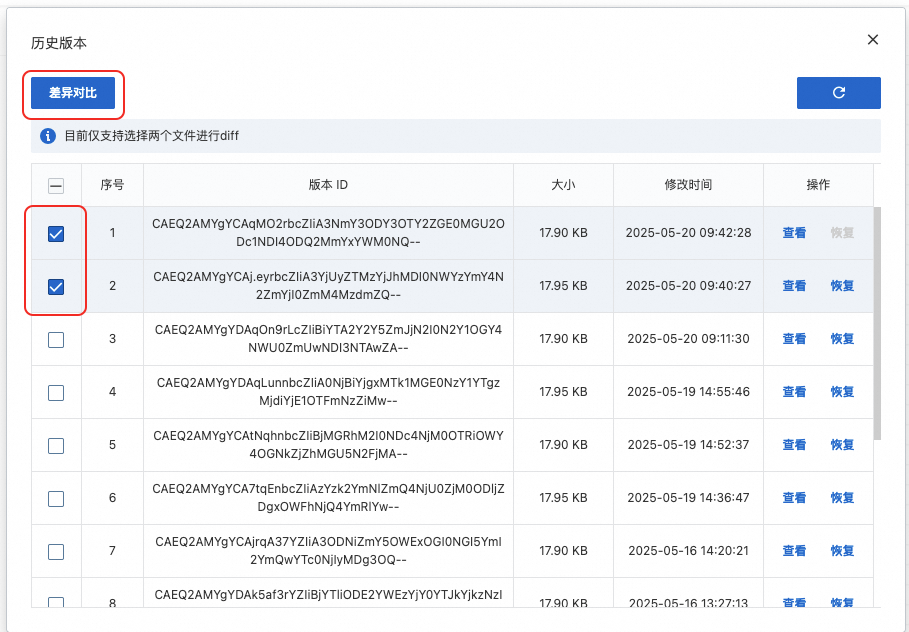Click 恢复 for version 4
The image size is (909, 632).
click(x=842, y=392)
